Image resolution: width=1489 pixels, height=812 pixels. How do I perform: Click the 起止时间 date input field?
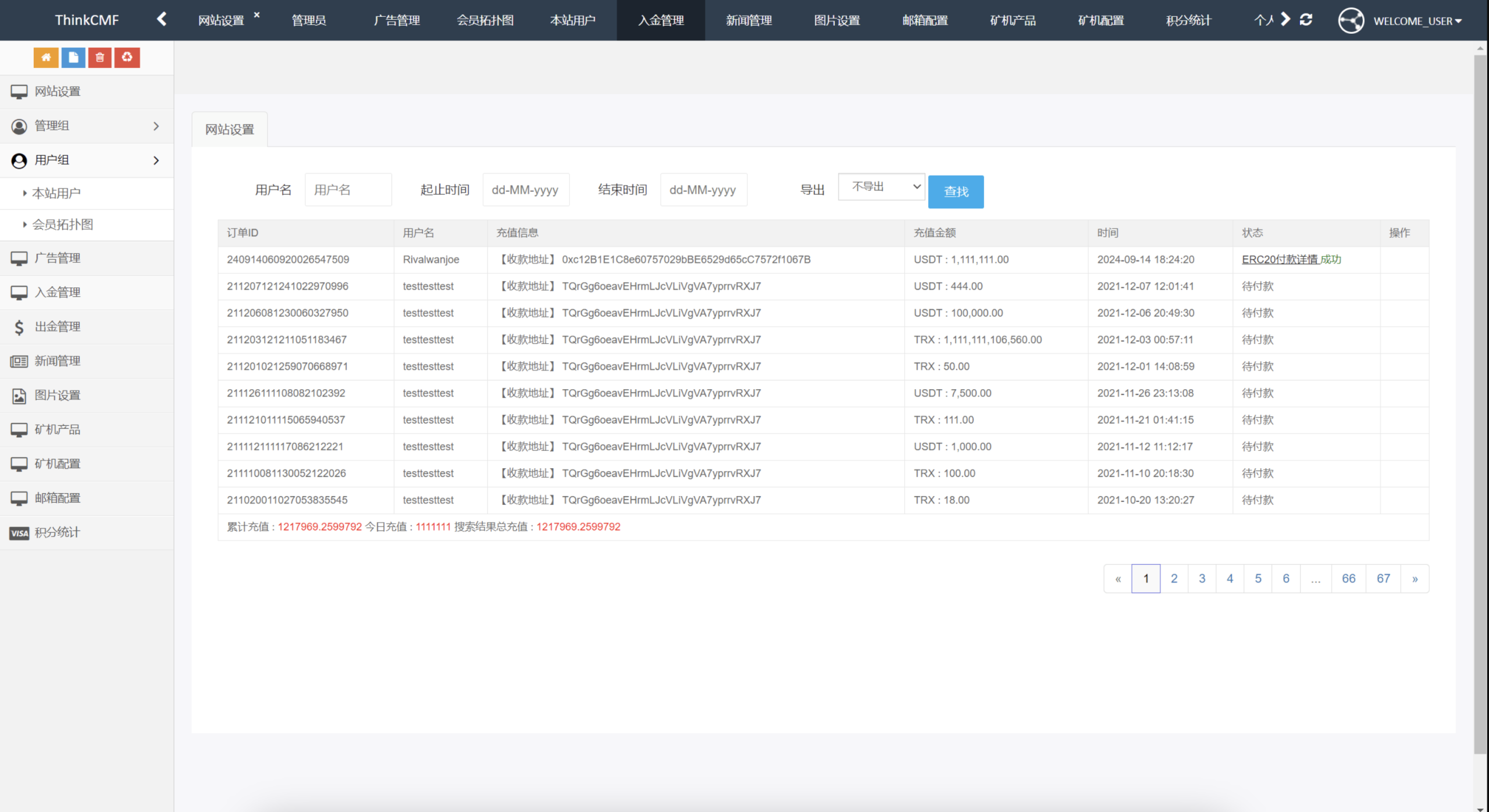click(x=526, y=190)
